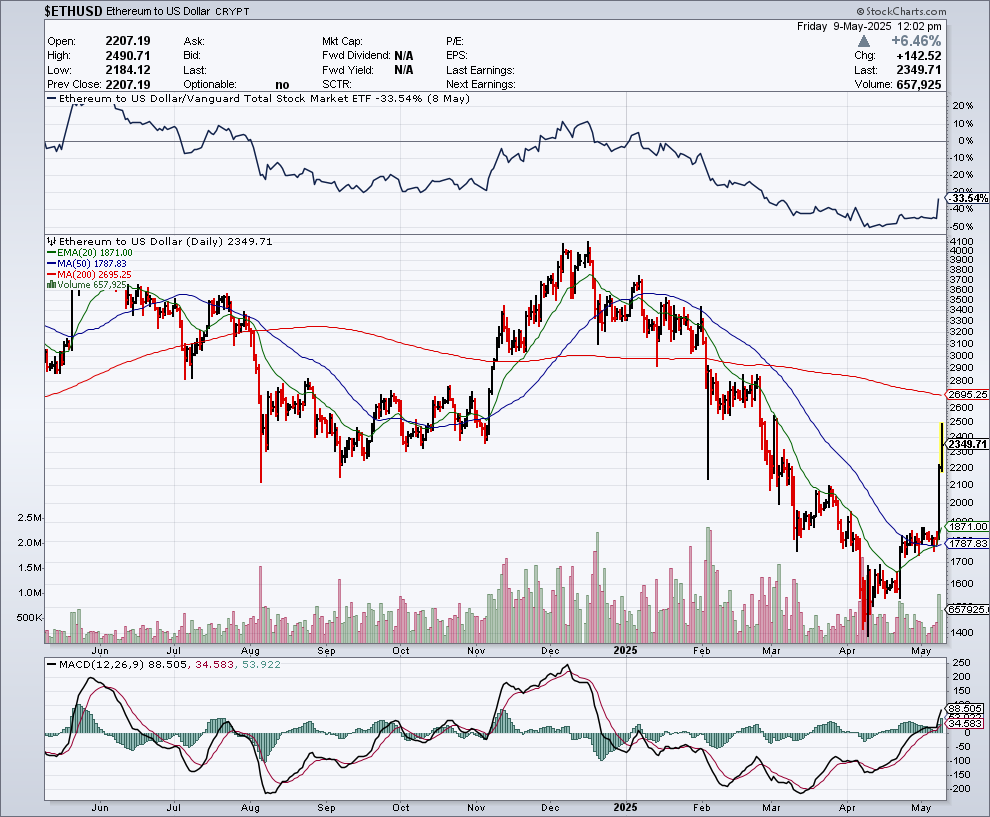Click the Mkt Cap label
This screenshot has width=990, height=817.
click(342, 41)
